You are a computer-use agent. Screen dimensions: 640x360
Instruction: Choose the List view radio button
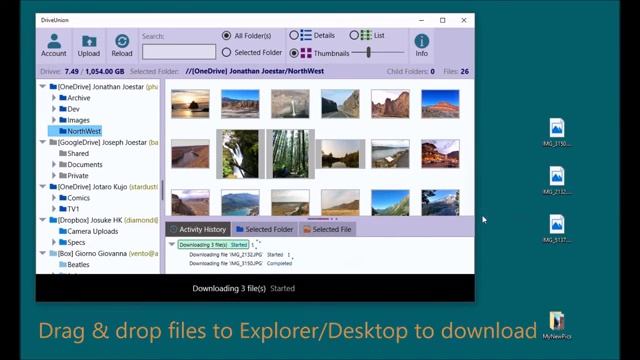(x=354, y=35)
